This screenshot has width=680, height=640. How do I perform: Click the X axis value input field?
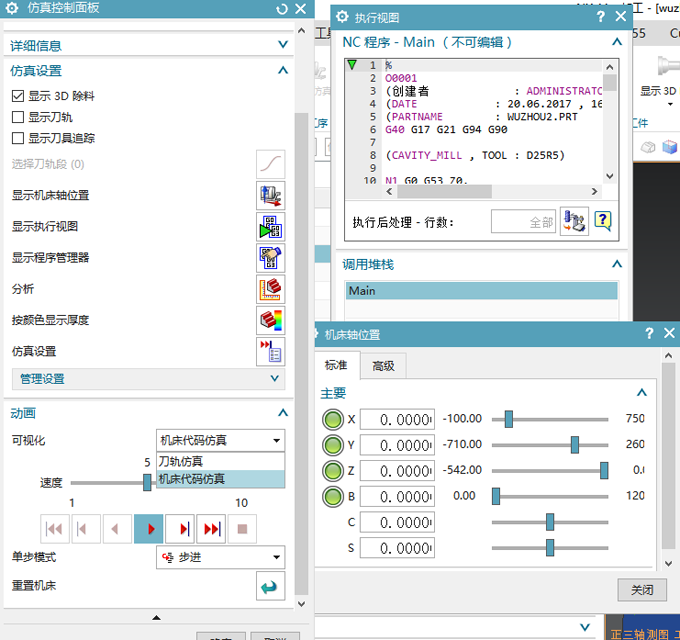[x=396, y=419]
